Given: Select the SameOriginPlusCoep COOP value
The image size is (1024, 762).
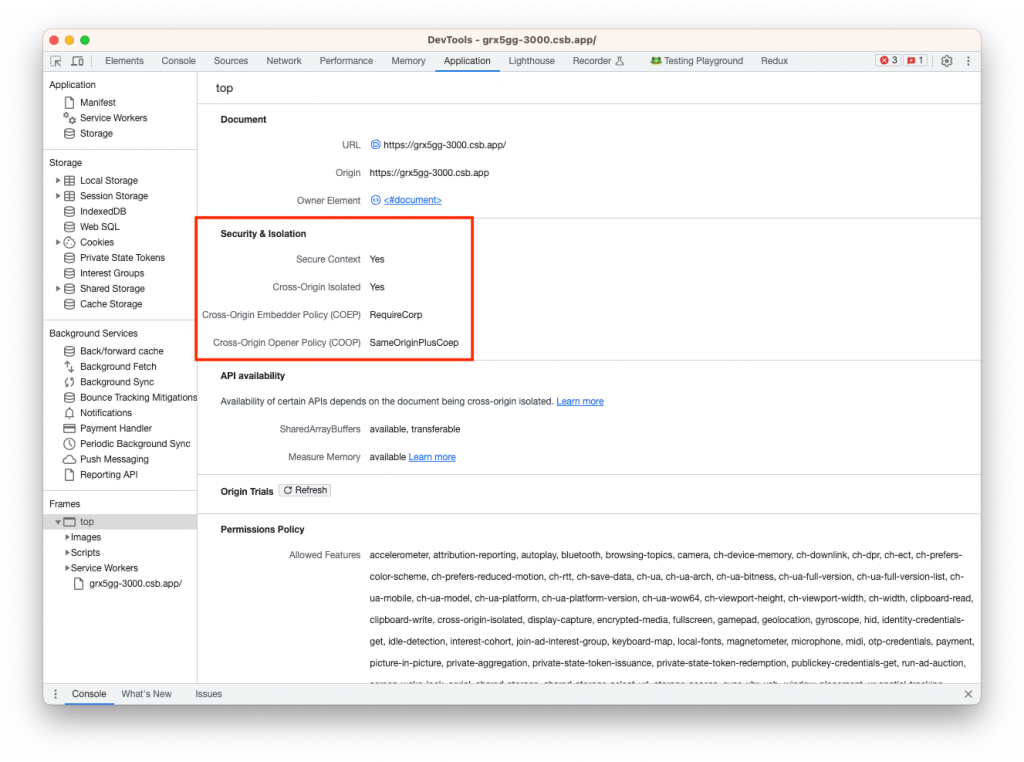Looking at the screenshot, I should (414, 343).
